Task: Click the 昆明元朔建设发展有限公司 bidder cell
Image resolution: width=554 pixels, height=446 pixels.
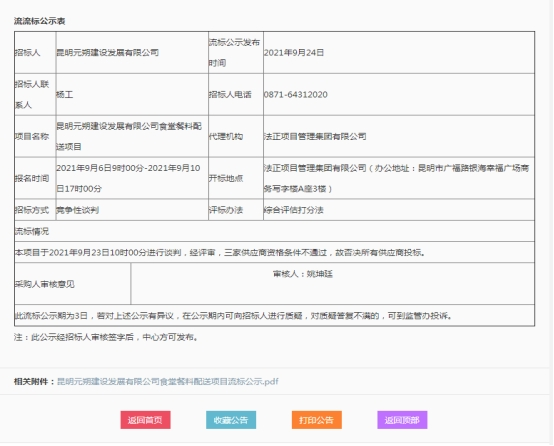Action: tap(132, 53)
